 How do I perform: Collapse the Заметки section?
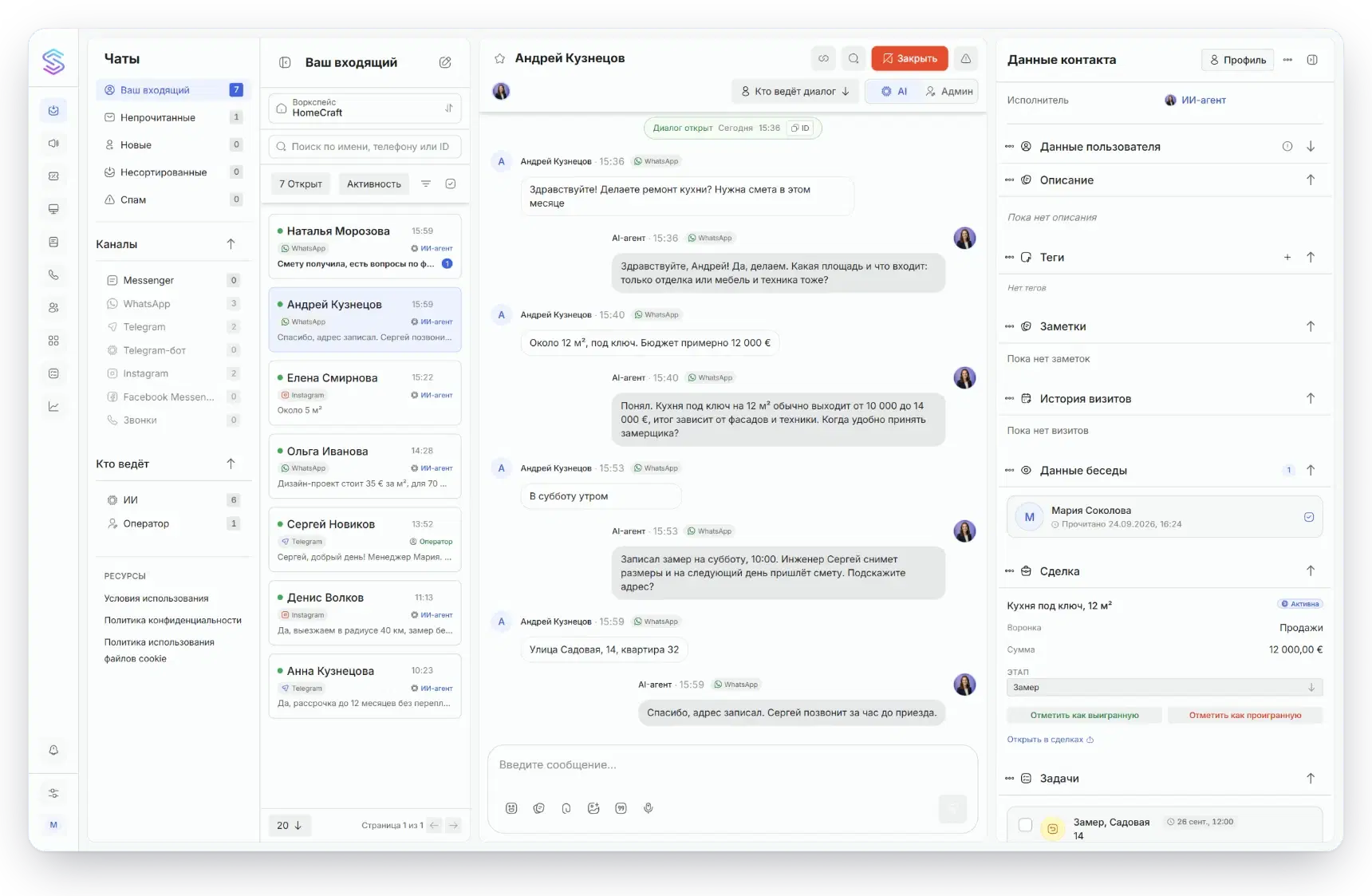pos(1311,326)
